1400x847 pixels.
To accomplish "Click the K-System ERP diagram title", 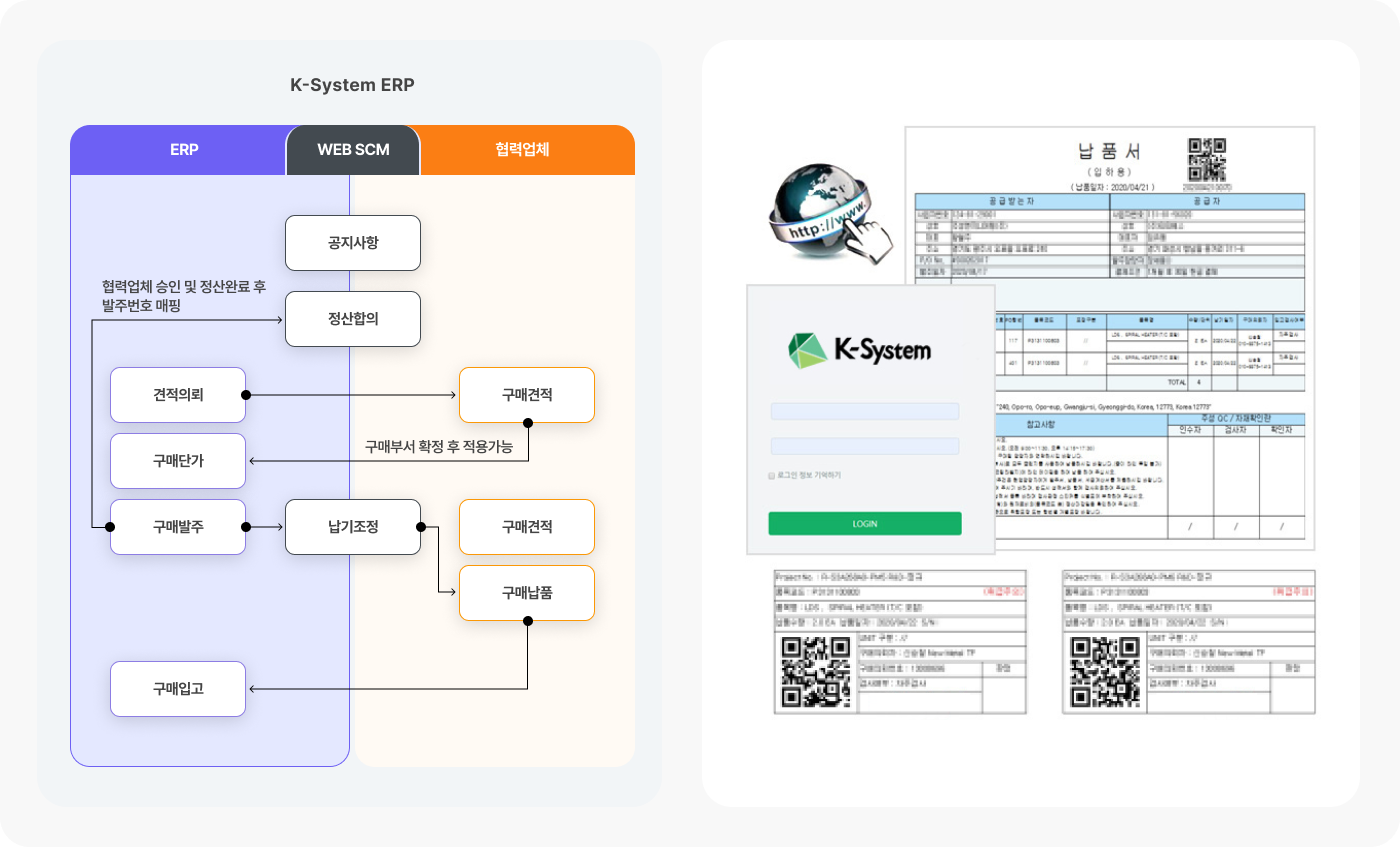I will pyautogui.click(x=352, y=85).
